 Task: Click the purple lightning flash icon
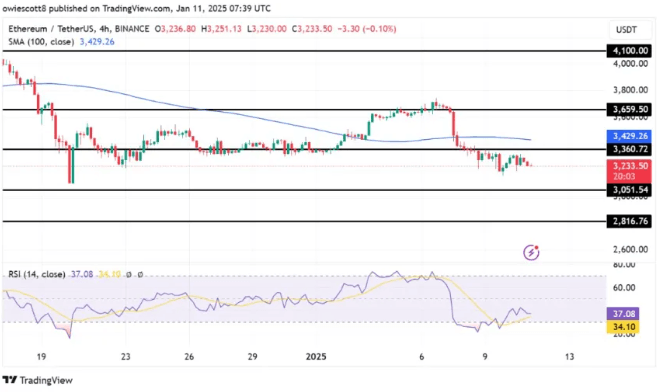coord(531,252)
